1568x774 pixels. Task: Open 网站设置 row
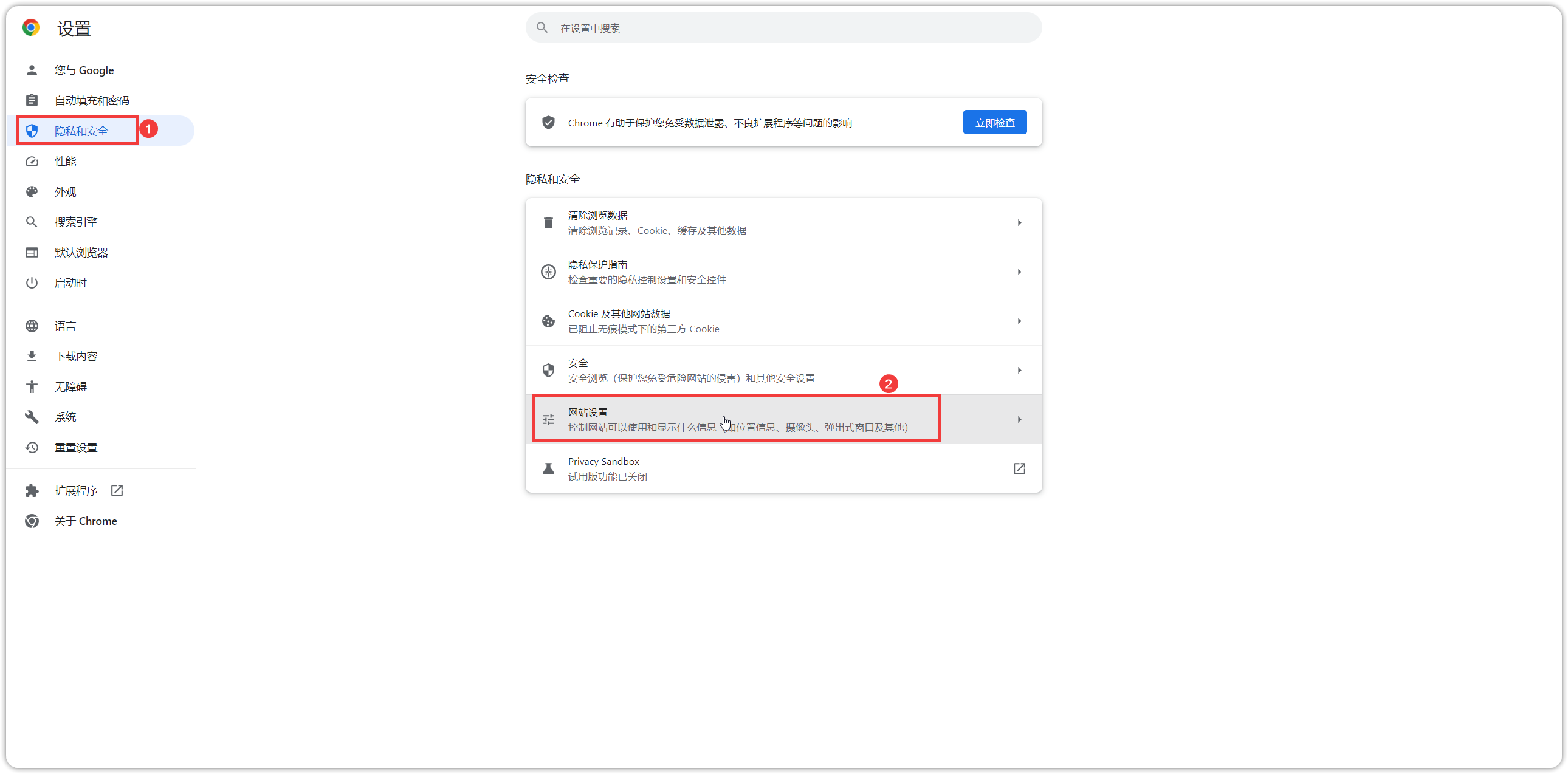tap(783, 420)
